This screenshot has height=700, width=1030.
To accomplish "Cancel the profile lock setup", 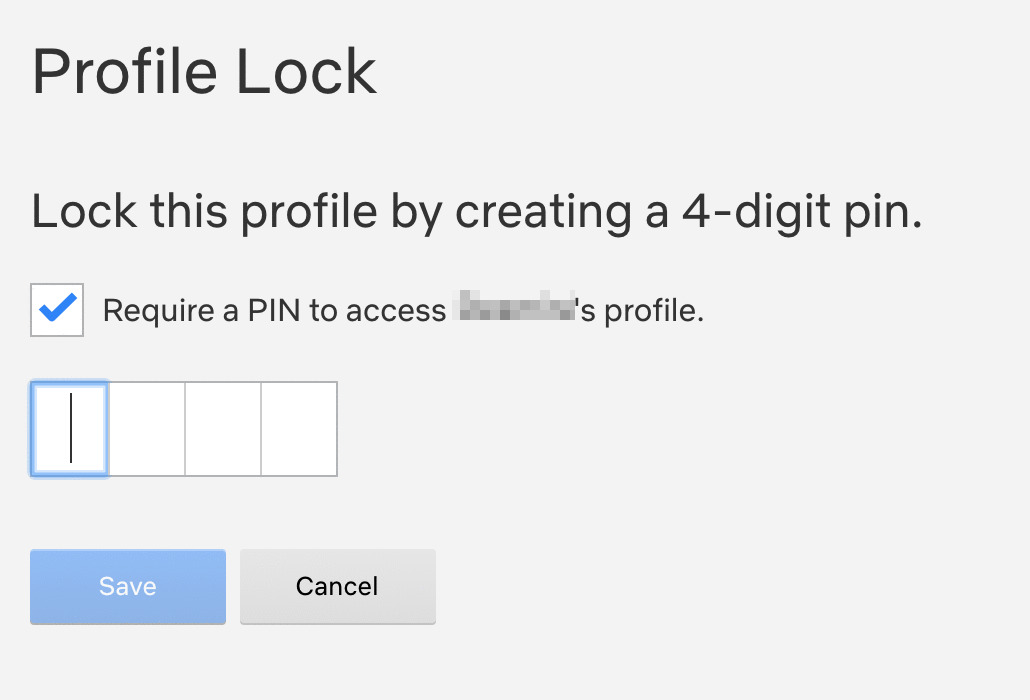I will (x=337, y=586).
